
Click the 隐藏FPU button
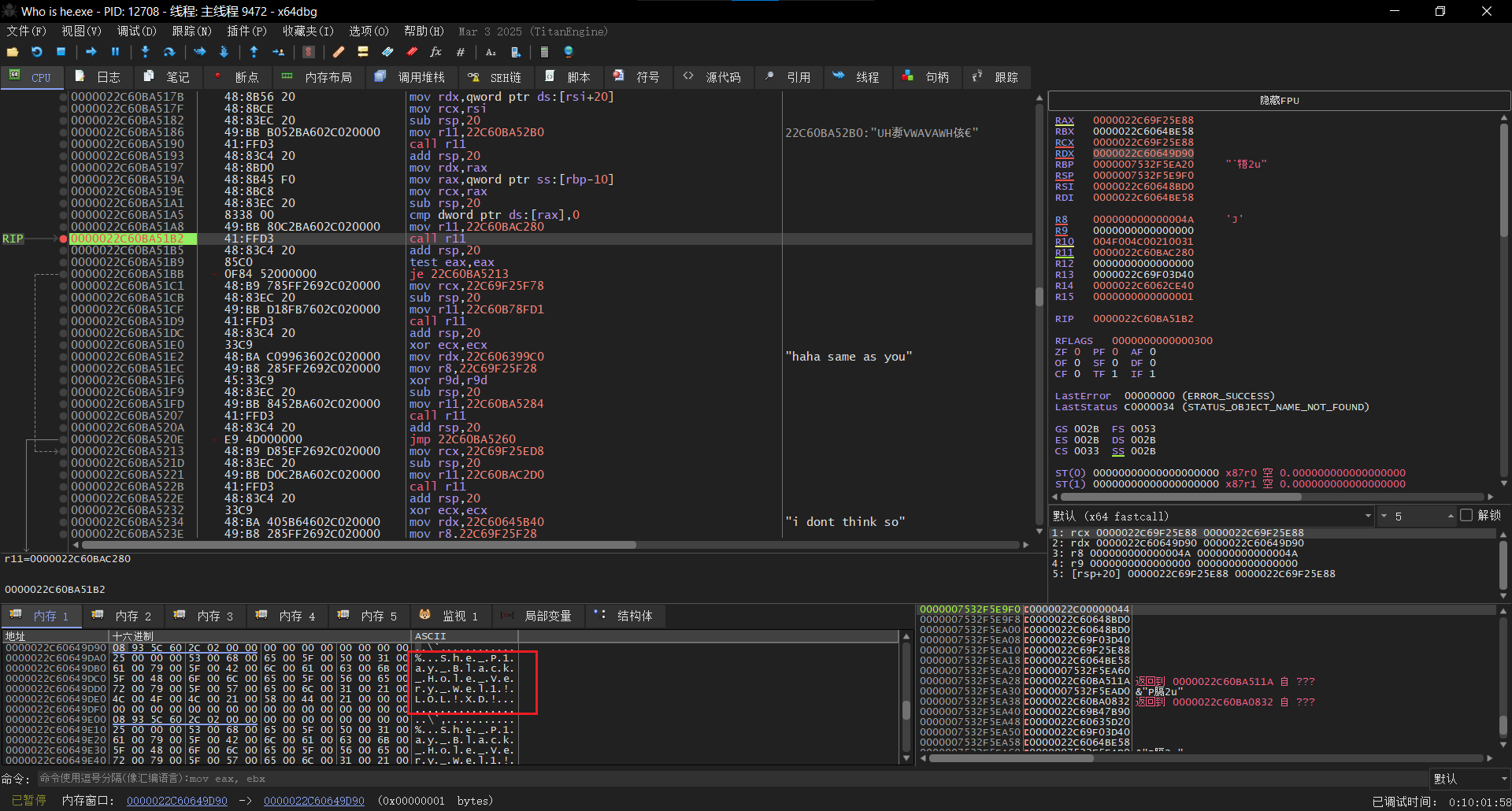(1279, 101)
